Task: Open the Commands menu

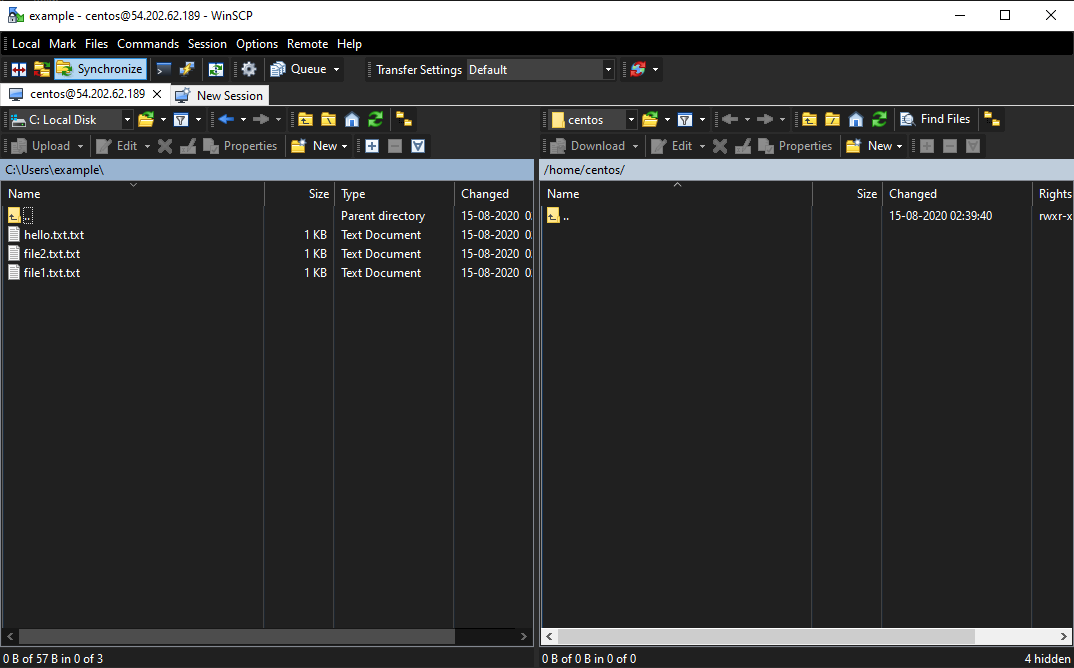Action: click(148, 44)
